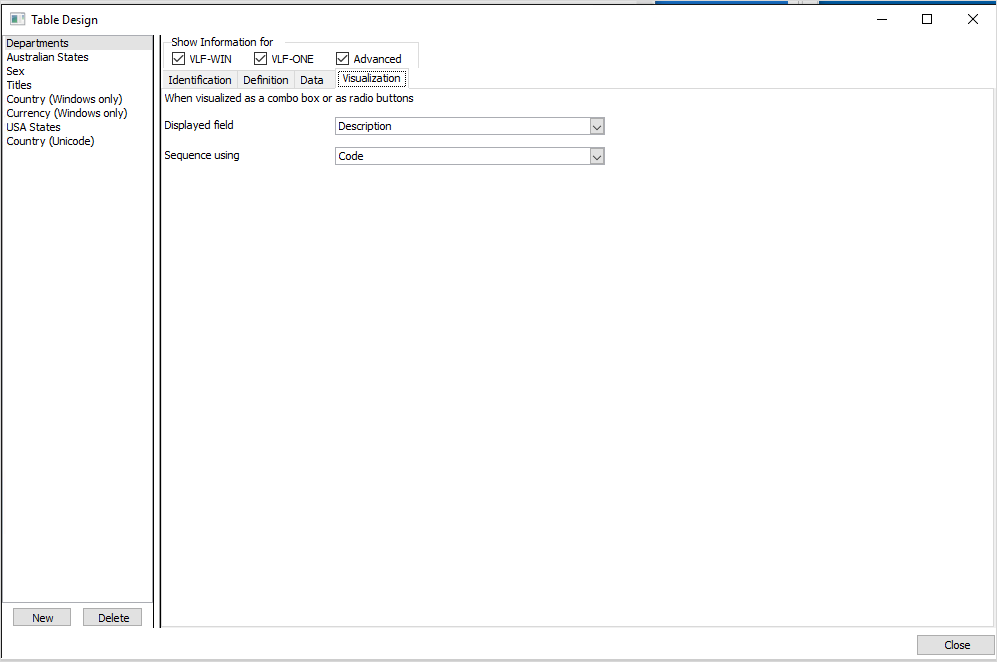Uncheck the Advanced checkbox
The image size is (997, 662).
342,59
